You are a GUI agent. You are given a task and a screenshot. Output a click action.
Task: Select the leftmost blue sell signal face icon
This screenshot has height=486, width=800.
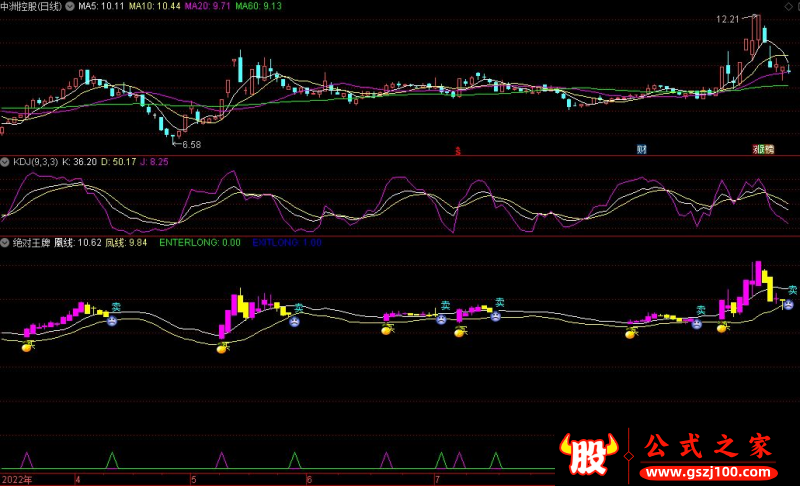tap(113, 322)
